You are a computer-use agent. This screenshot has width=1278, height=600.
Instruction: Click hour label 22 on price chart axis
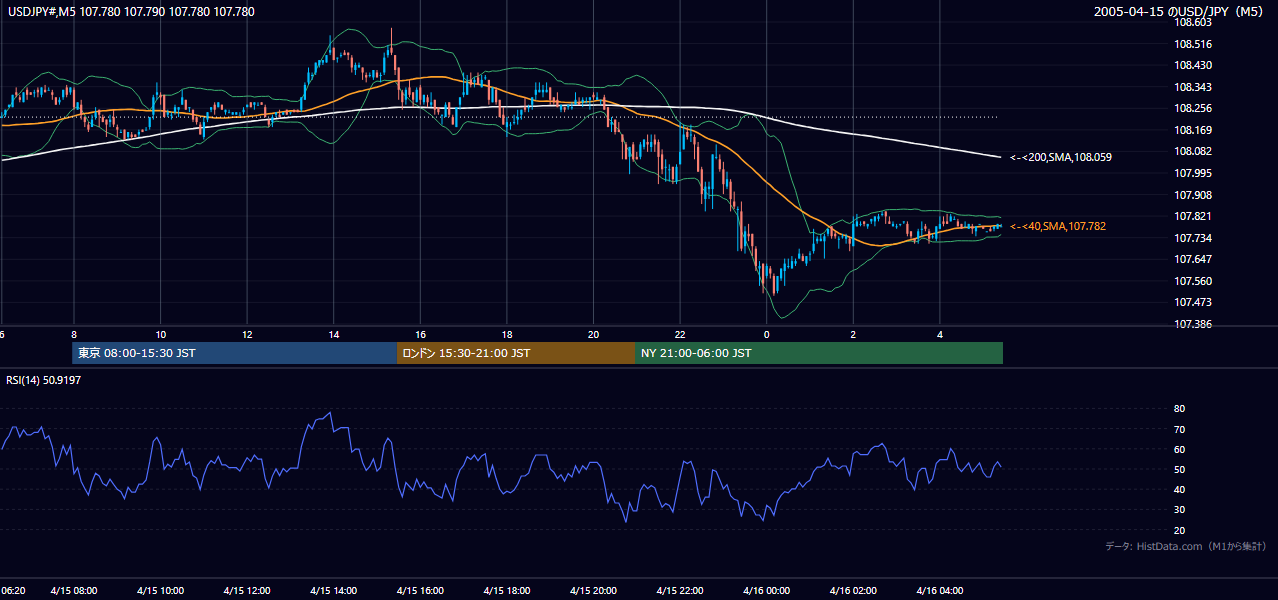tap(680, 334)
